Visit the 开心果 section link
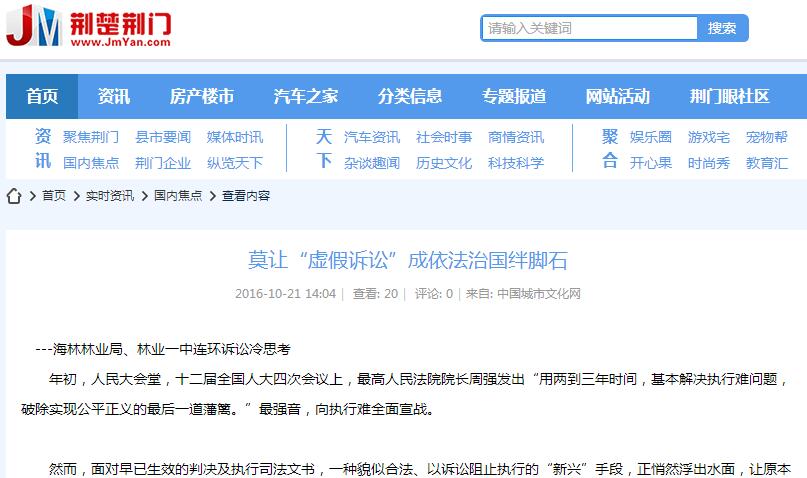Viewport: 807px width, 478px height. click(x=651, y=163)
